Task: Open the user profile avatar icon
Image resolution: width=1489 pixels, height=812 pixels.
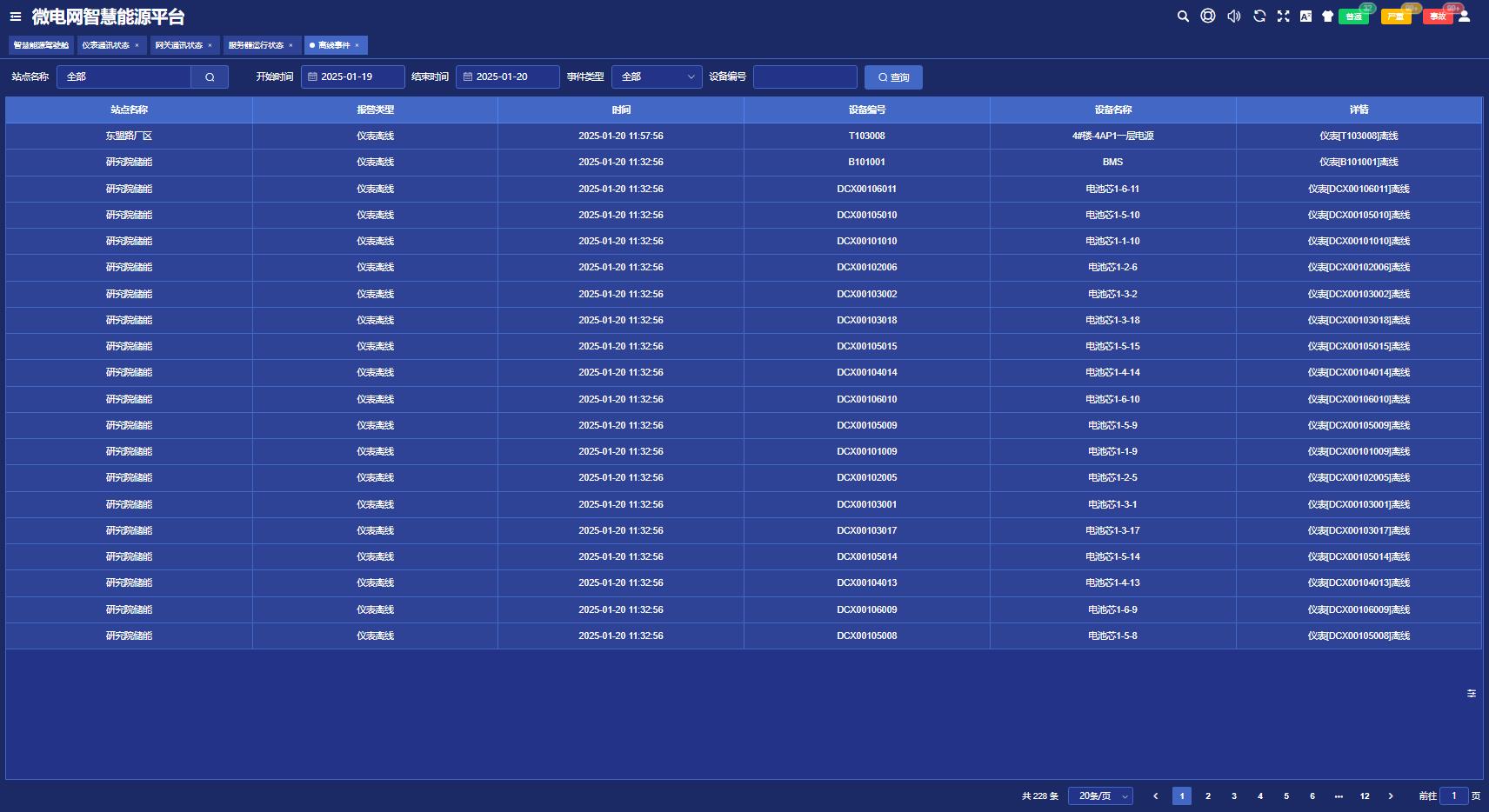Action: point(1465,17)
